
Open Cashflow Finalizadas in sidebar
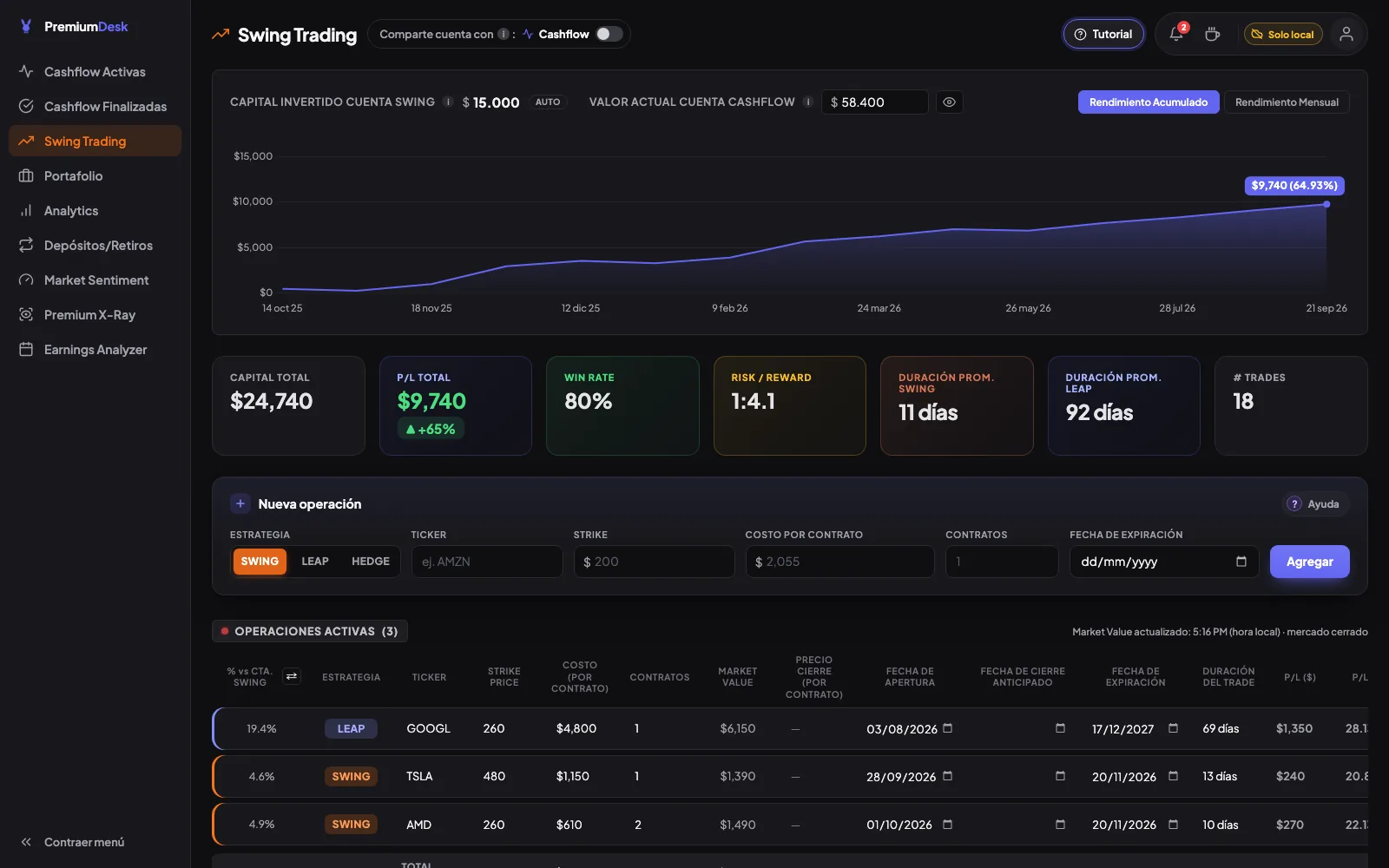[95, 107]
